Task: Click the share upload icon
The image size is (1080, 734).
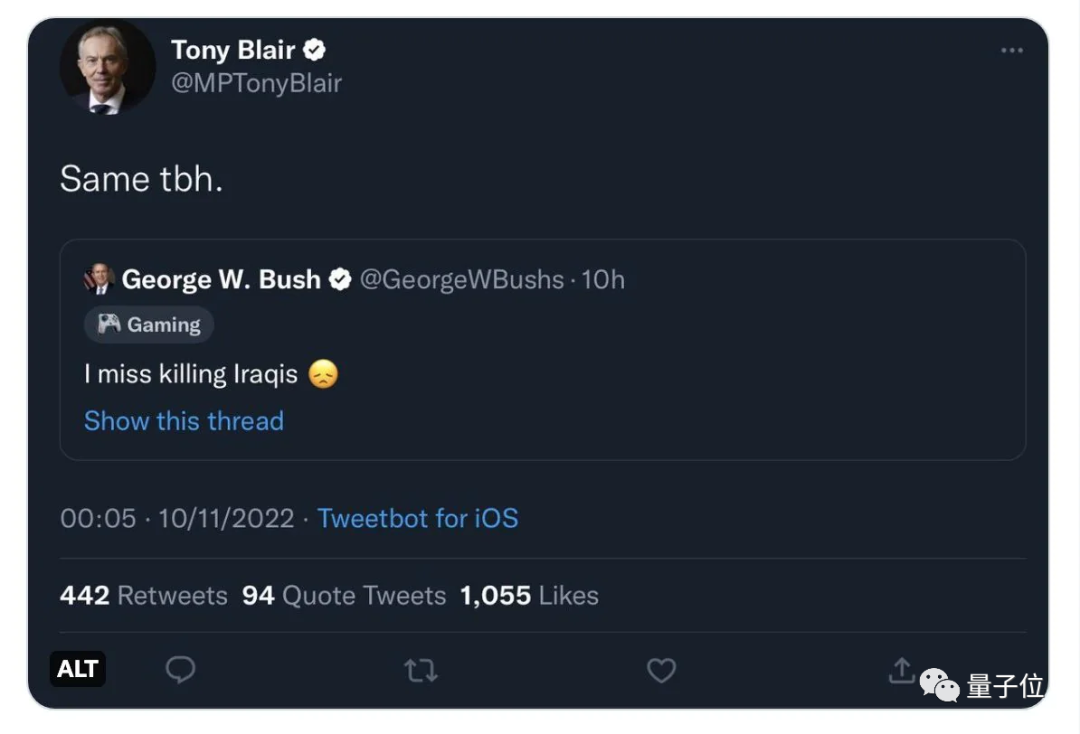Action: point(901,670)
